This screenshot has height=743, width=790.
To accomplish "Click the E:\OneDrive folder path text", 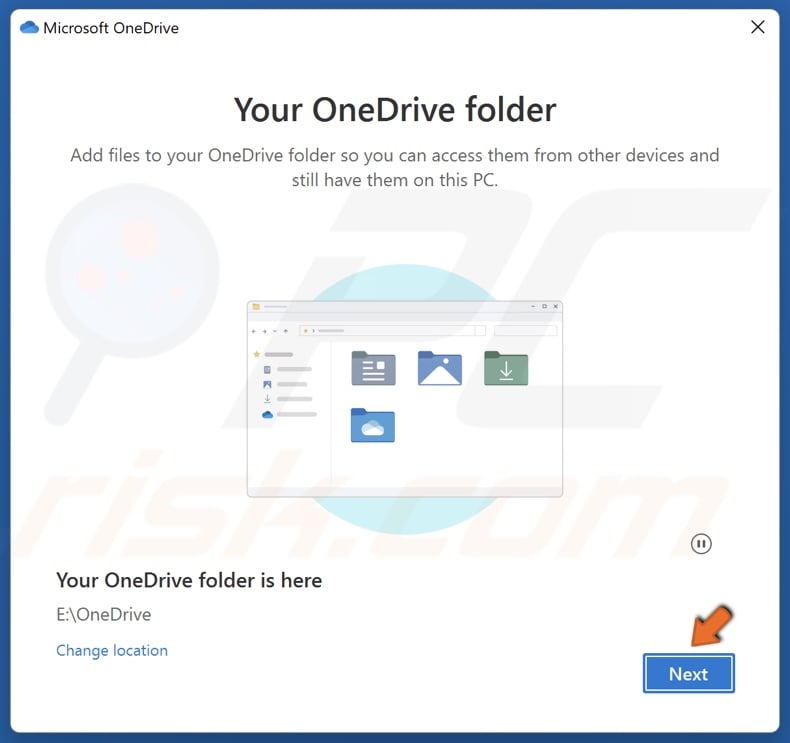I will [104, 615].
